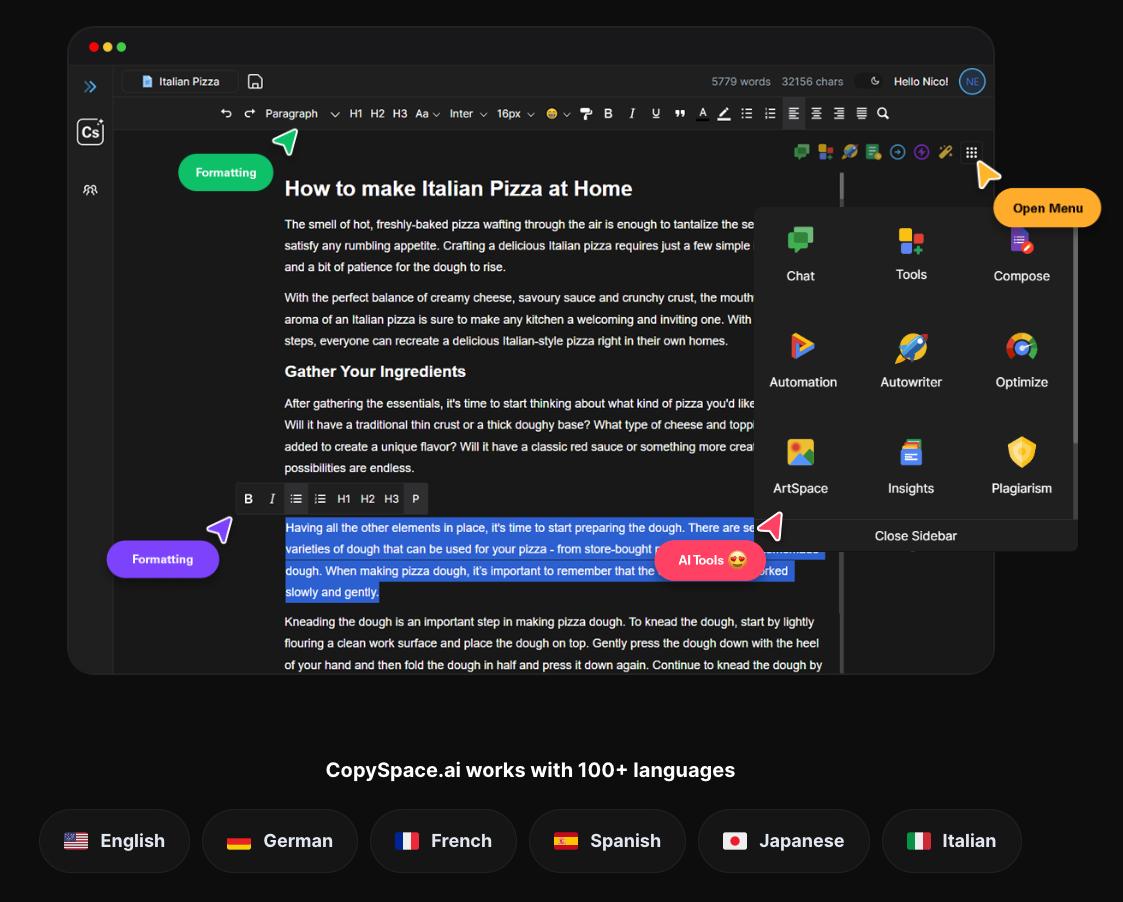Click the AI Tools pill button
Screen dimensions: 1123x902
click(710, 560)
